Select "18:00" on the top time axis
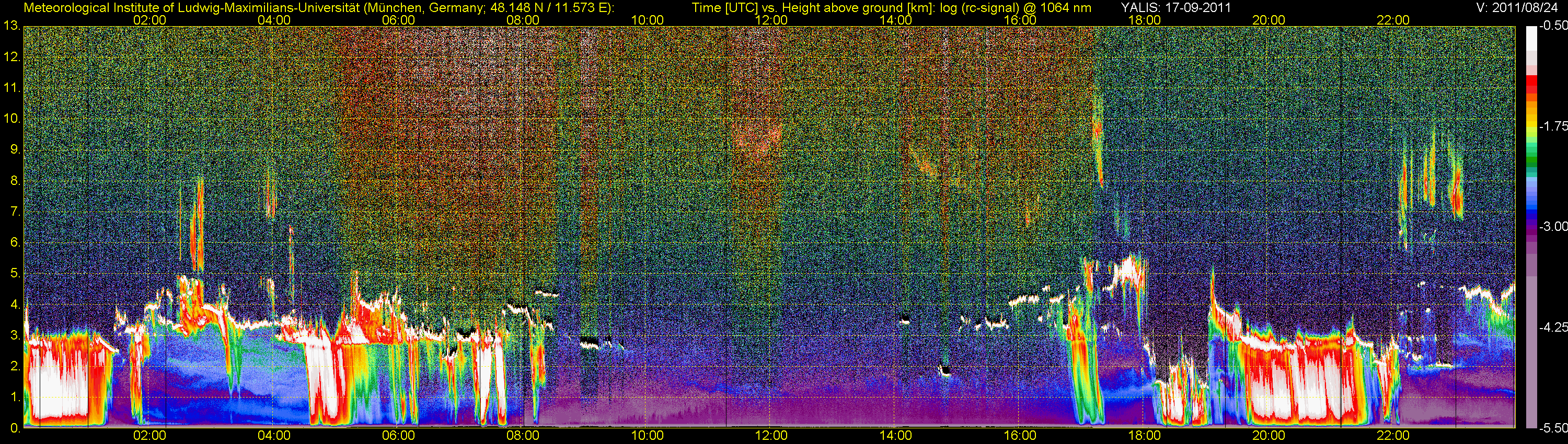The image size is (1568, 444). pyautogui.click(x=1144, y=20)
